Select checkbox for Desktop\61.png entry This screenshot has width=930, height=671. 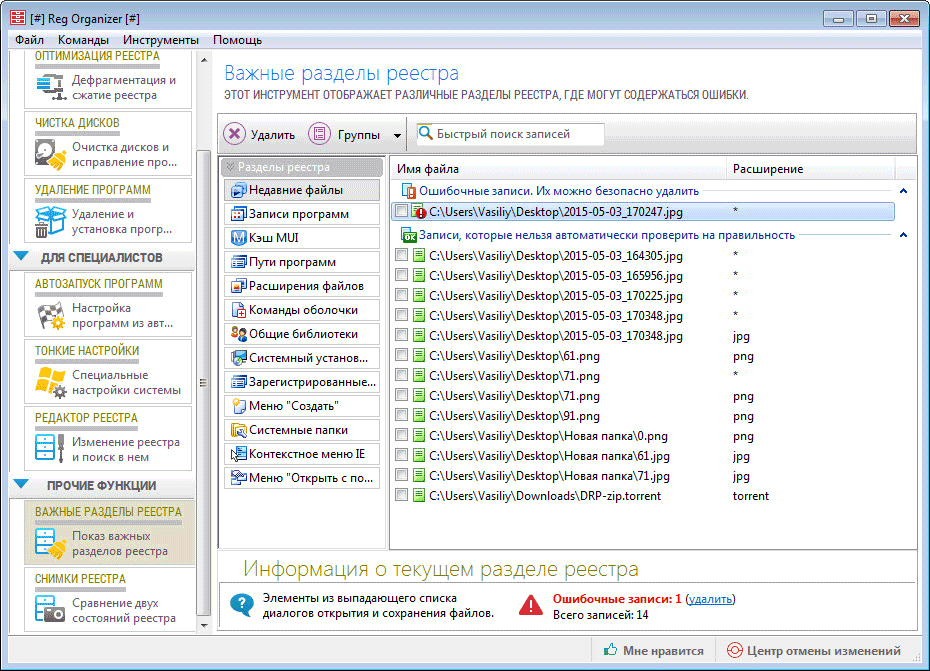pos(401,356)
